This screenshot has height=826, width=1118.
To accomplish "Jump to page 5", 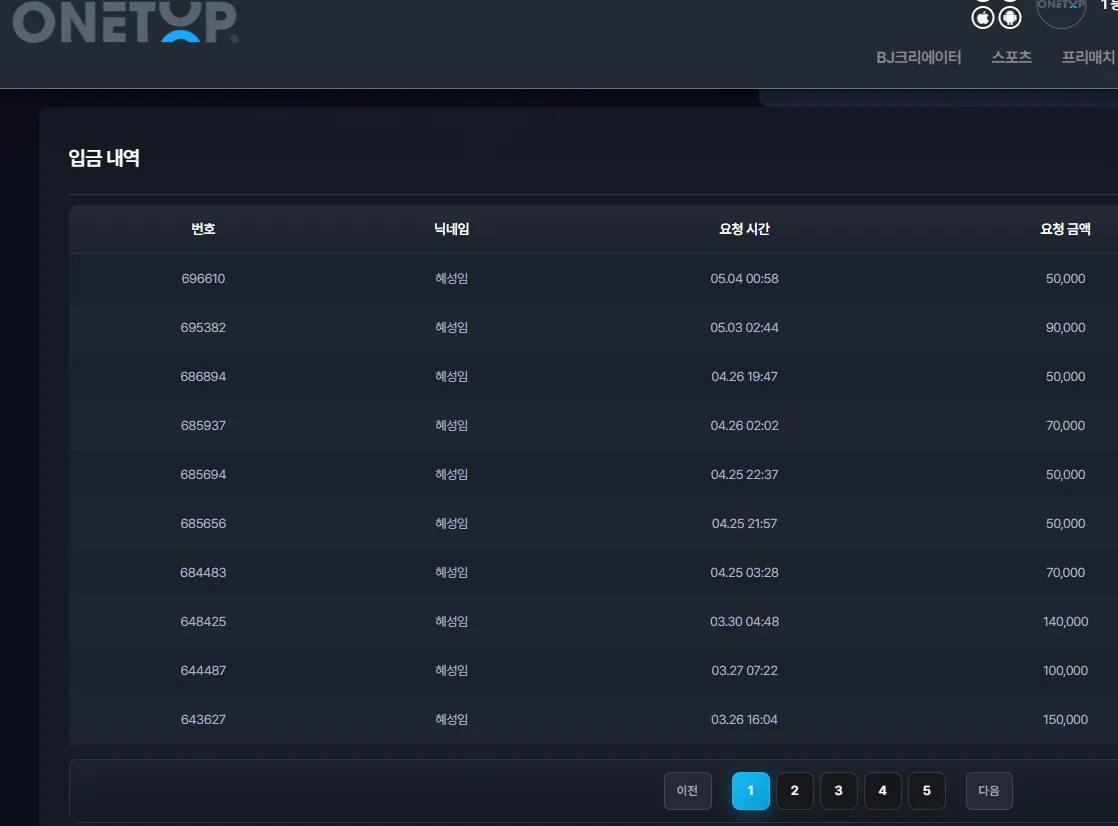I will pos(927,790).
